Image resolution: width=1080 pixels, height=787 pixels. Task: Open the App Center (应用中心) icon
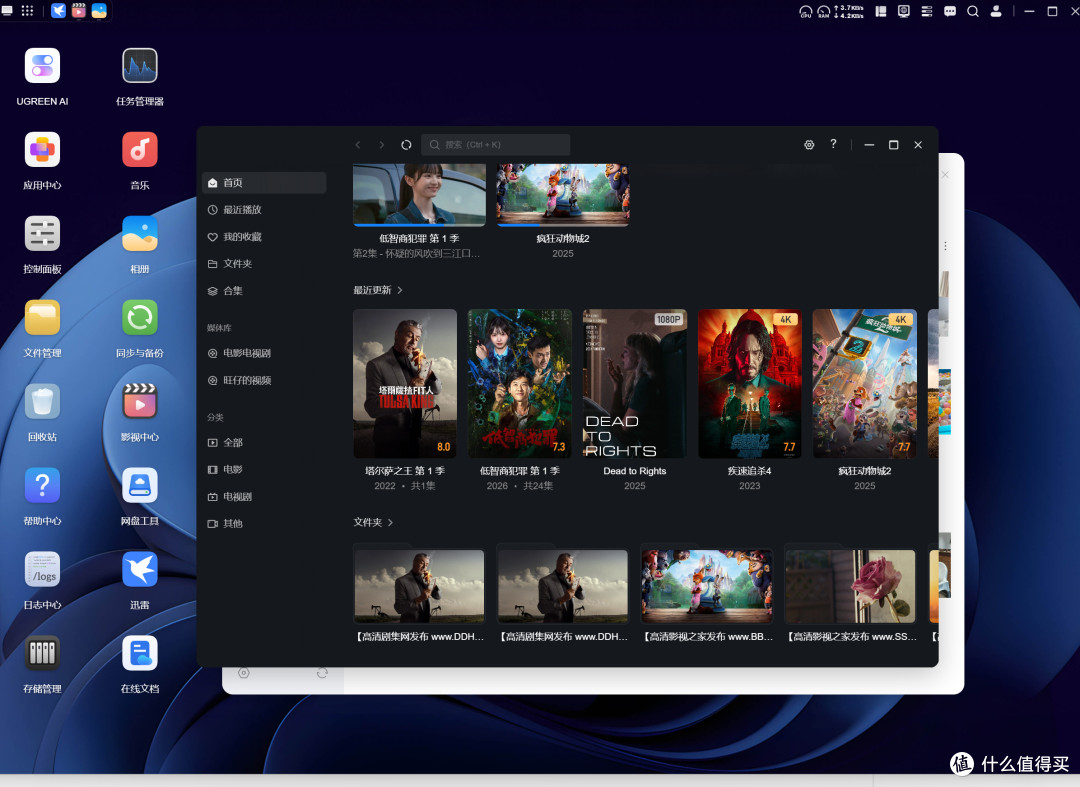[x=42, y=149]
